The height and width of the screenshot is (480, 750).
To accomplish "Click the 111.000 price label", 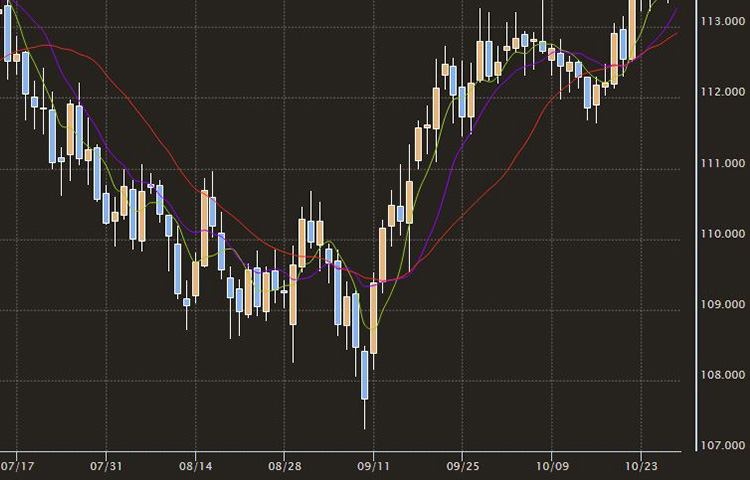I will click(x=723, y=163).
